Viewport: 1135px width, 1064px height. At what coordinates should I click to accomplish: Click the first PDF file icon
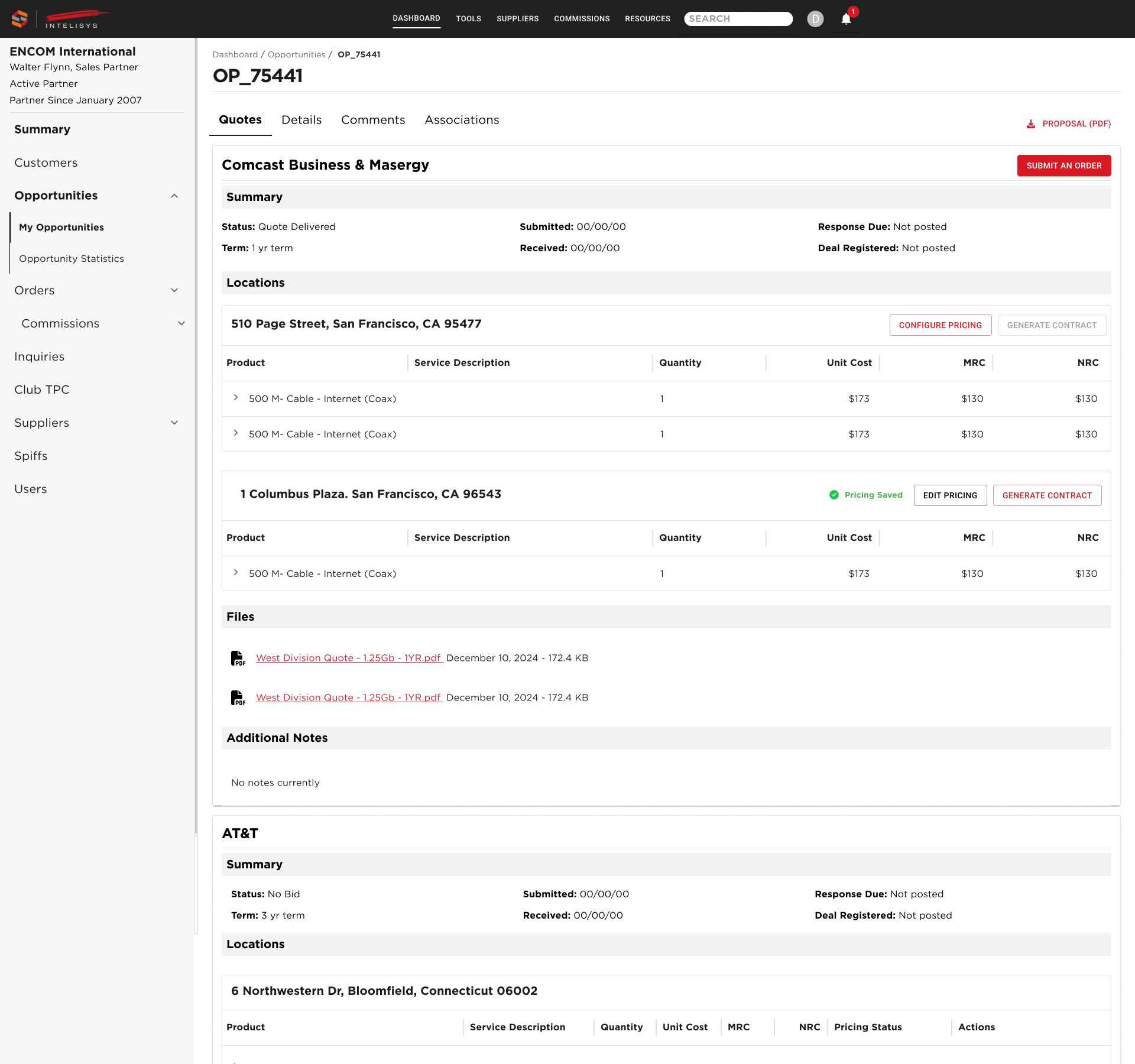tap(238, 658)
